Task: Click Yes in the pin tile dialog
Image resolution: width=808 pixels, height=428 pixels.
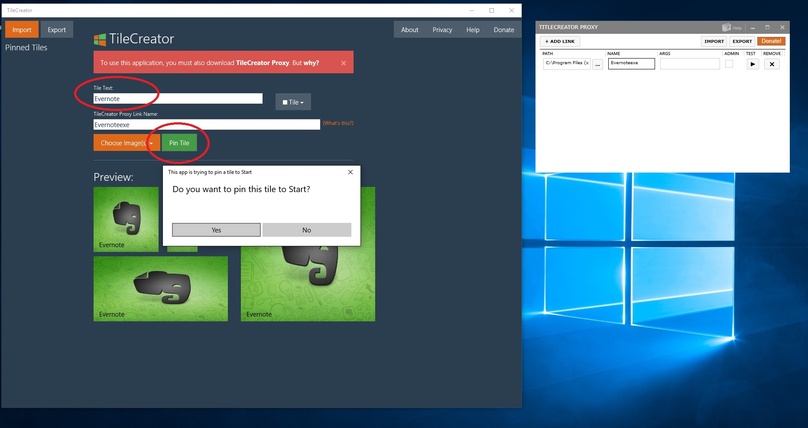Action: (x=216, y=230)
